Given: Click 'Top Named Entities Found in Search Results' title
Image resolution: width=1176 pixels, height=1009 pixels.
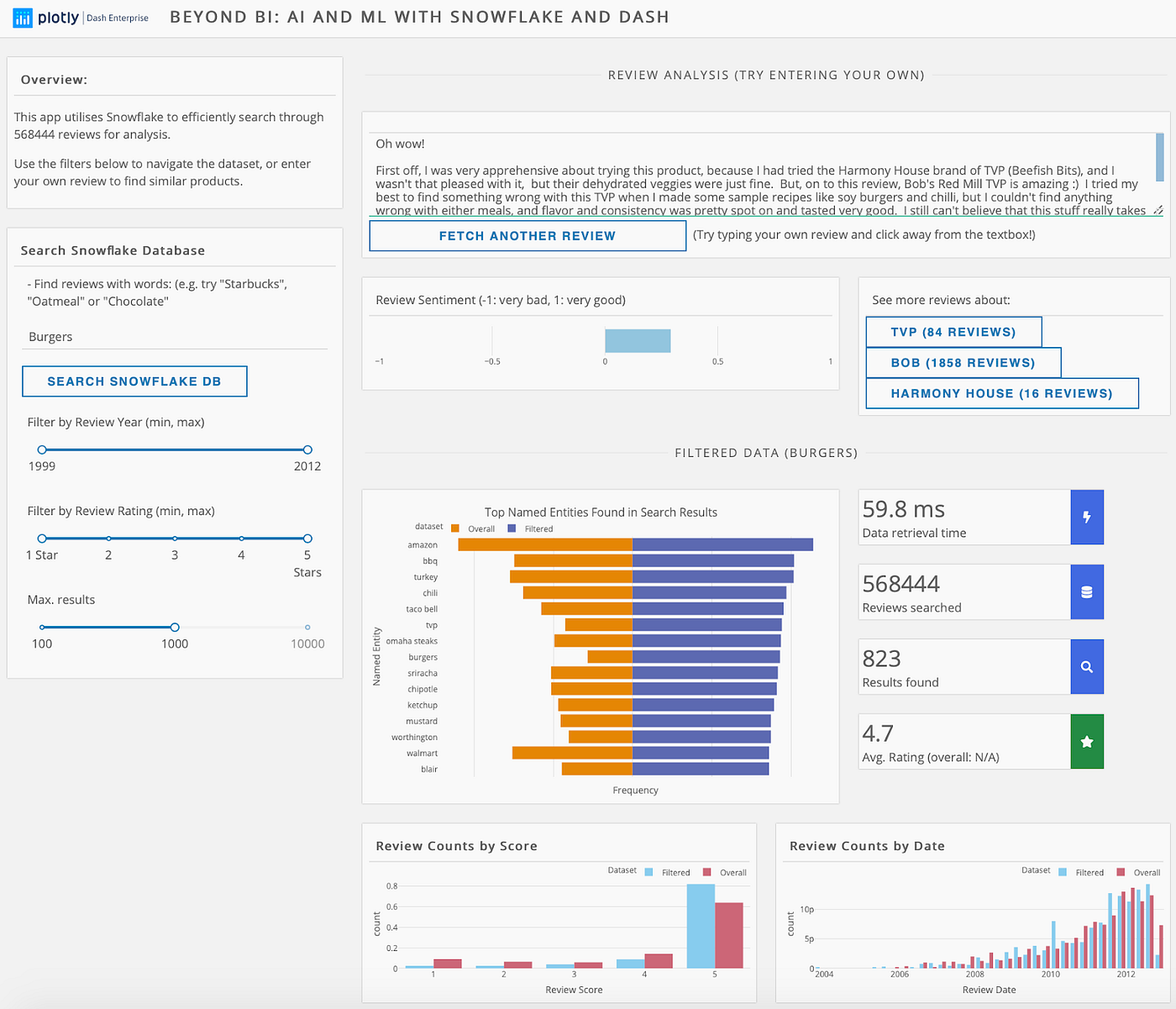Looking at the screenshot, I should point(601,512).
